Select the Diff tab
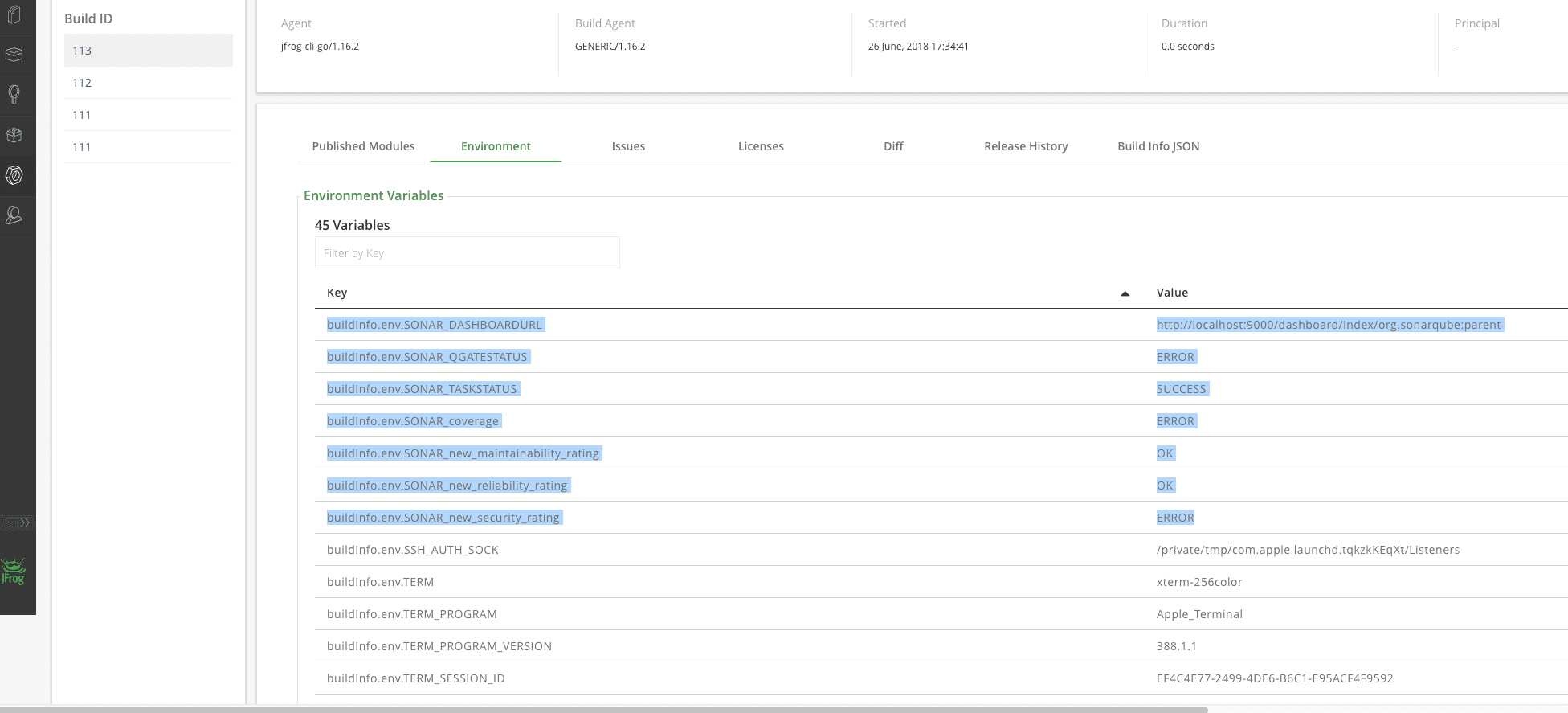This screenshot has height=713, width=1568. pyautogui.click(x=893, y=146)
